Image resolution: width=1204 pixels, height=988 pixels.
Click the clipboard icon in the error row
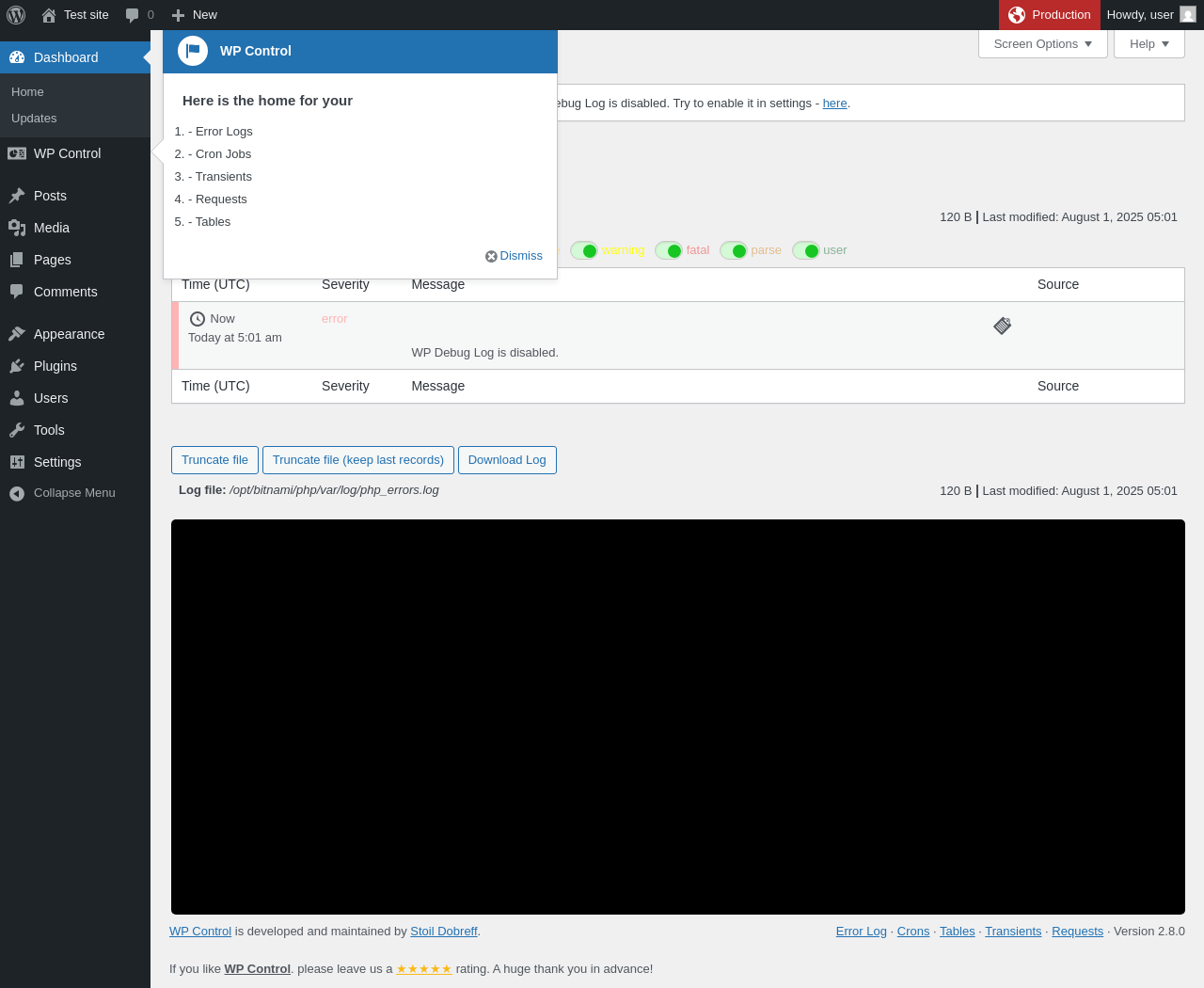pos(1003,326)
